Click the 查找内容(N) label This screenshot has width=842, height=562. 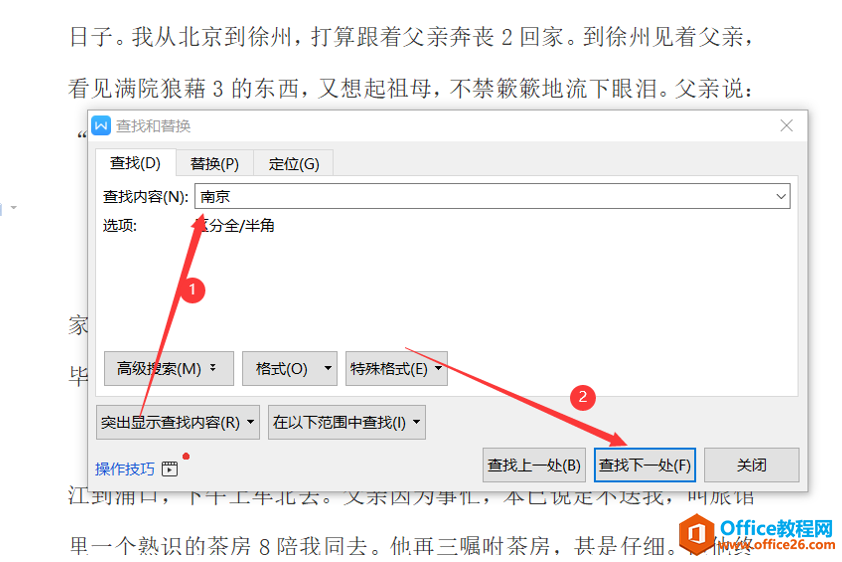pyautogui.click(x=146, y=197)
